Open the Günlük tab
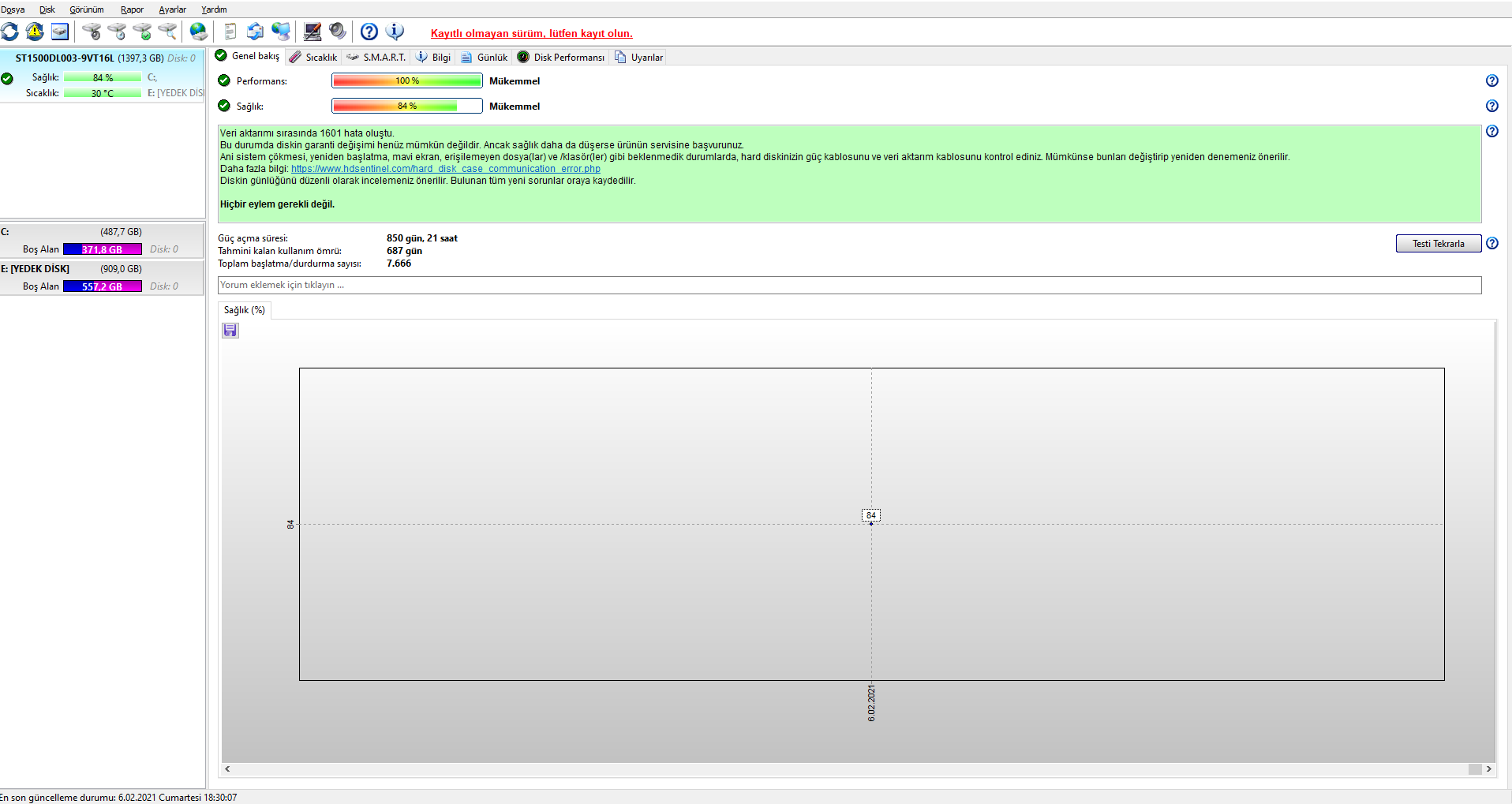 pos(485,57)
